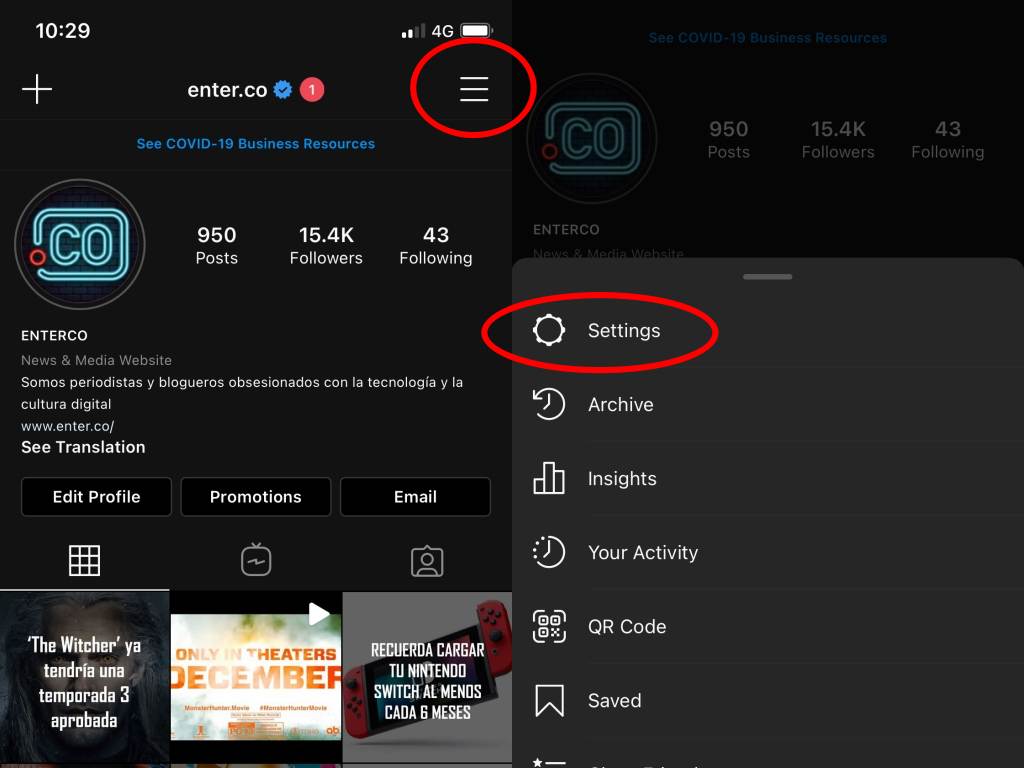1024x768 pixels.
Task: Tap the dimmed profile picture behind menu
Action: (592, 138)
